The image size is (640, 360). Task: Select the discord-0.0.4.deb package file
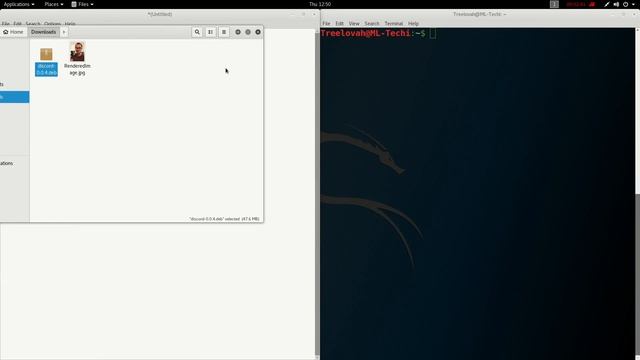[x=46, y=54]
